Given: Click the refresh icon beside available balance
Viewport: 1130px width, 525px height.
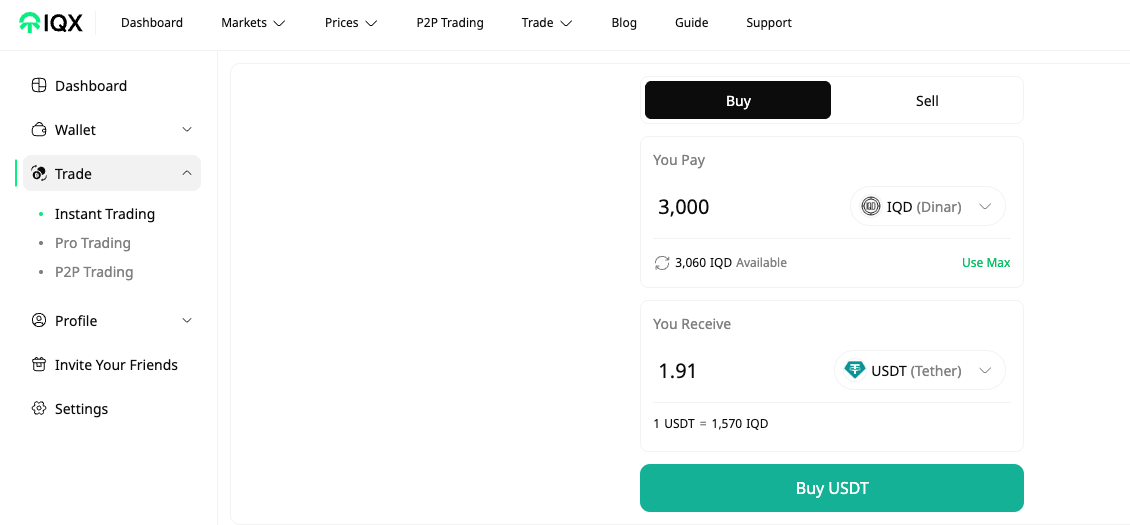Looking at the screenshot, I should [x=662, y=263].
